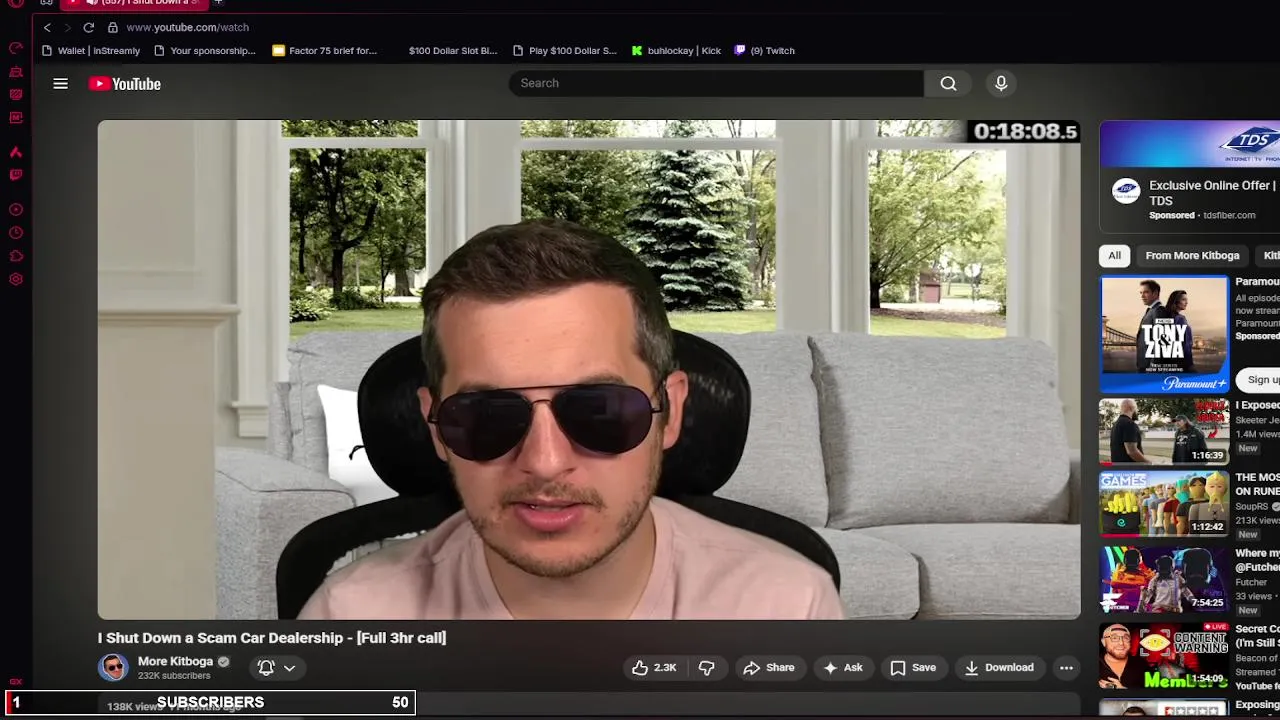Download the video
Image resolution: width=1280 pixels, height=720 pixels.
(998, 668)
